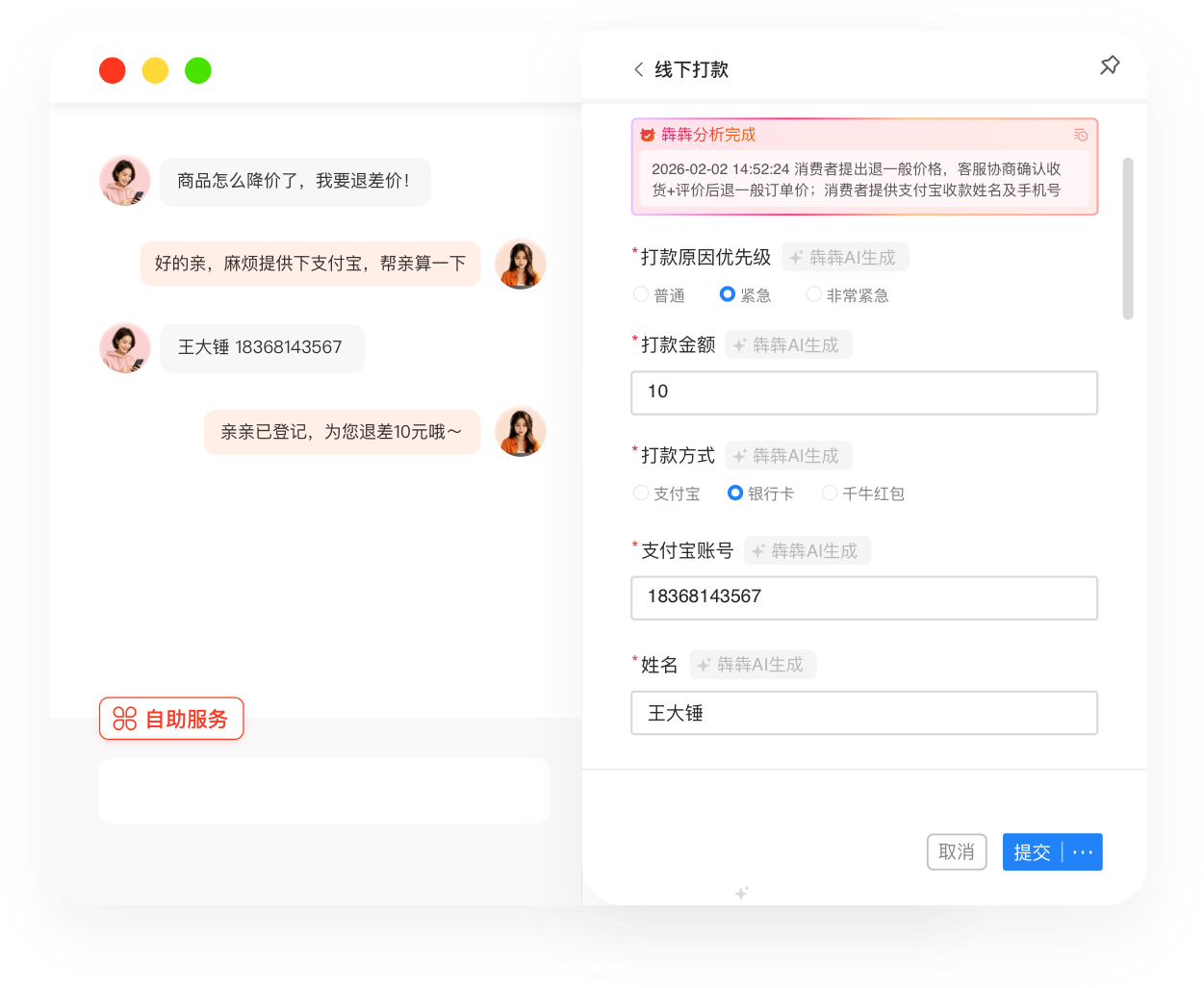1204x988 pixels.
Task: Click the message 好的亲，麻烦提供下支付宝，帮亲算一下
Action: pos(311,264)
